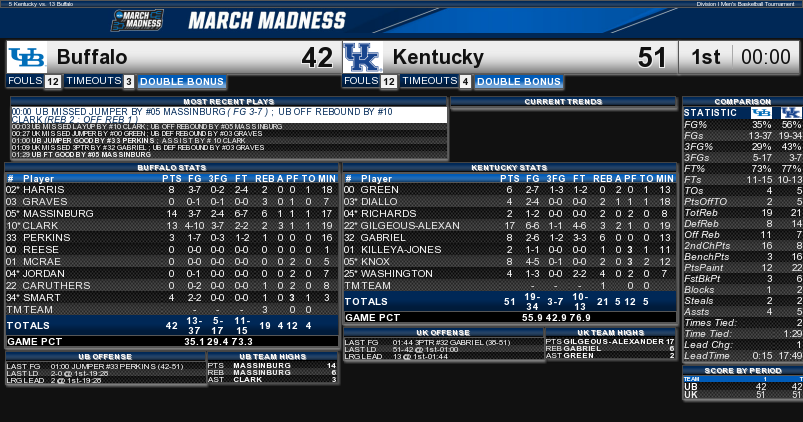Click the Buffalo UB team logo

(x=27, y=57)
